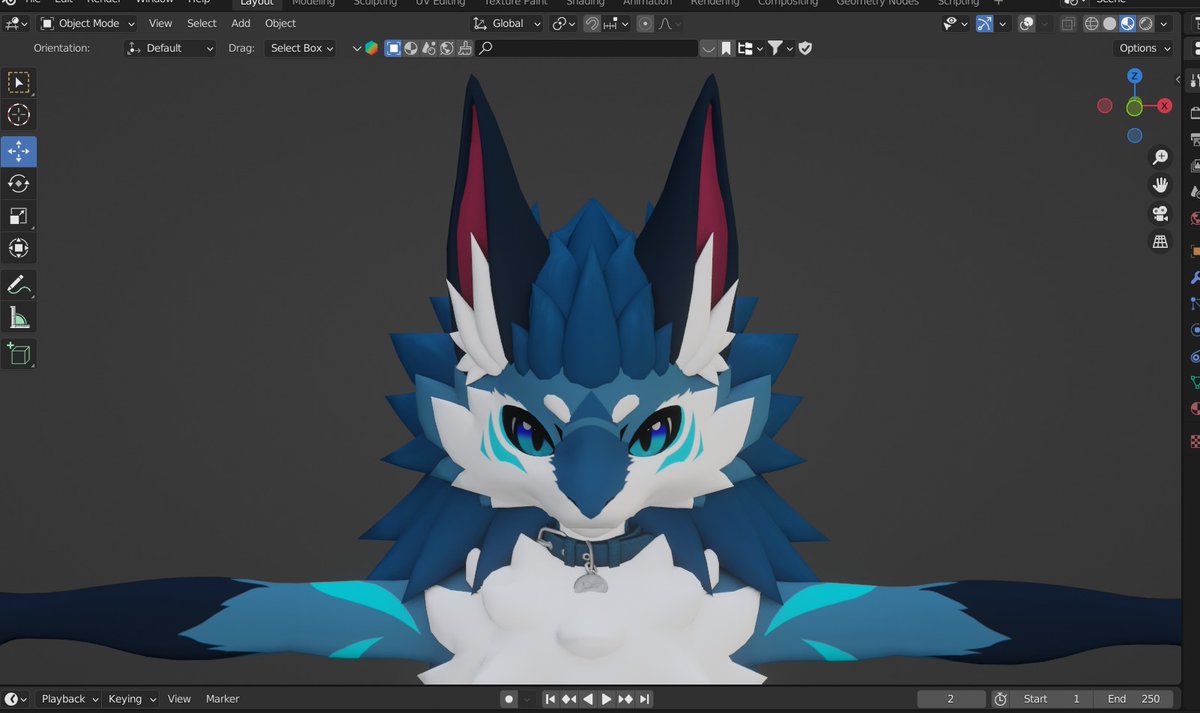Jump to the next keyframe
Screen dimensions: 1200x713
pyautogui.click(x=626, y=699)
